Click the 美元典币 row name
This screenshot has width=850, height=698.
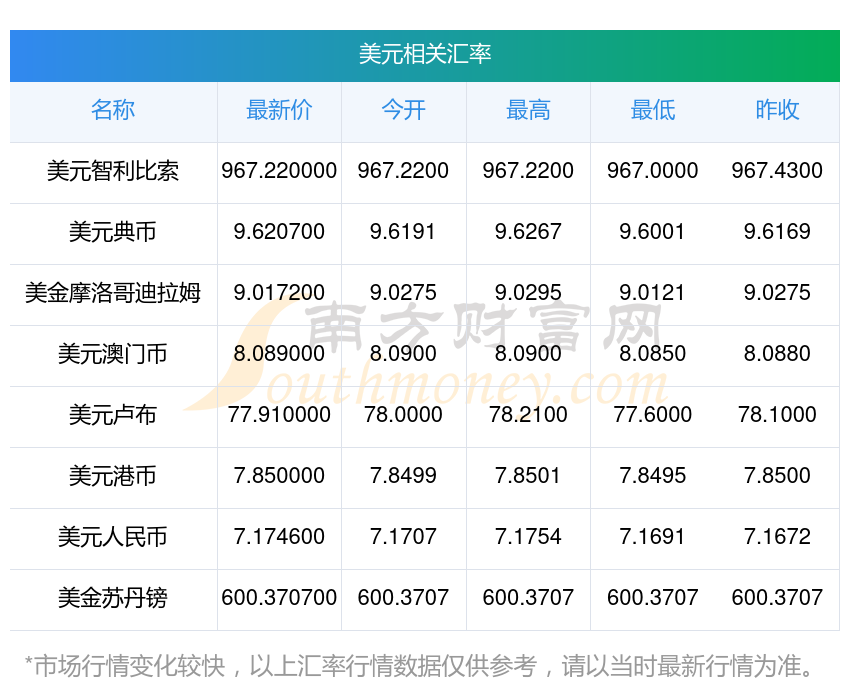point(113,232)
